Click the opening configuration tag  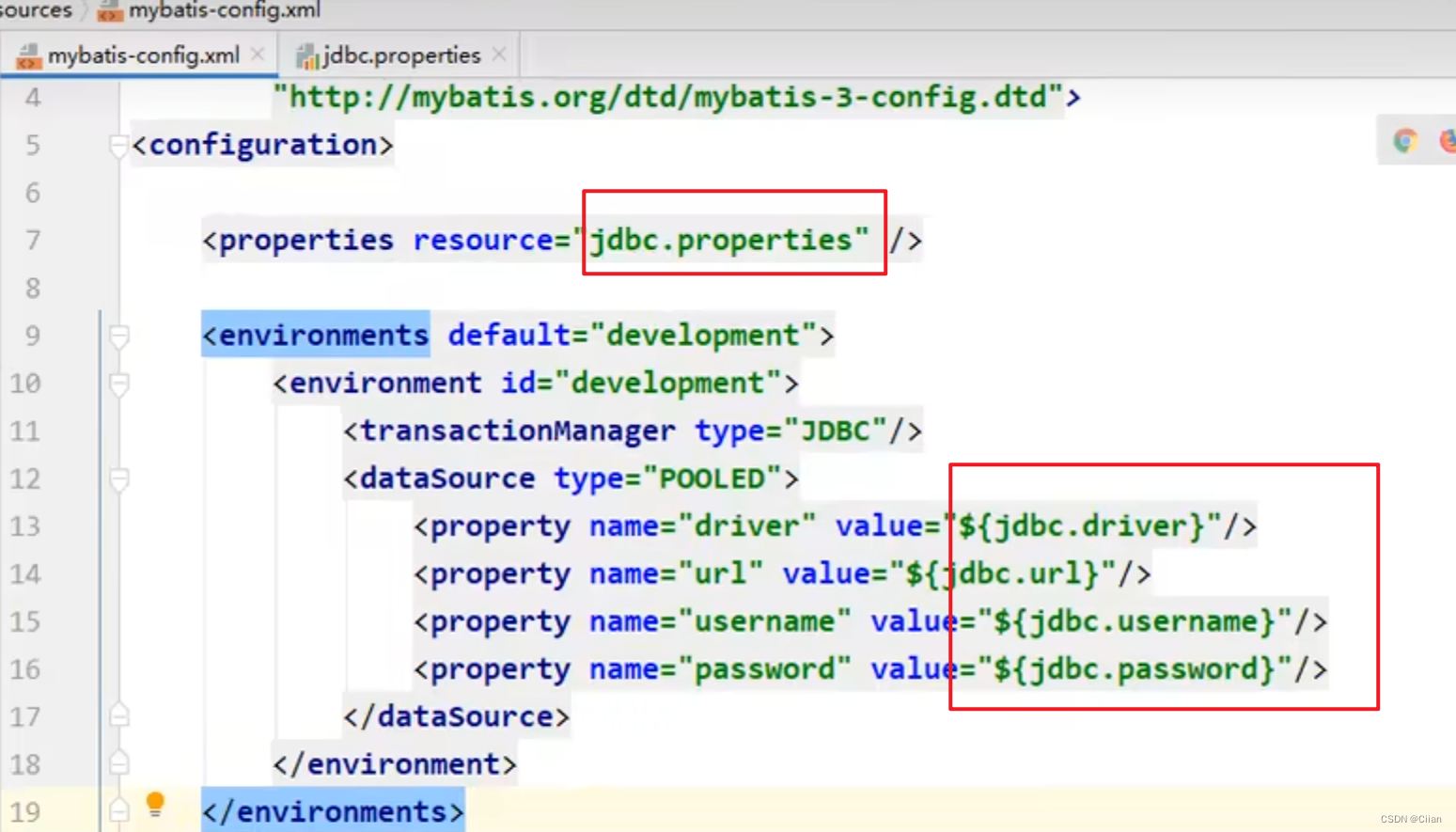(262, 145)
